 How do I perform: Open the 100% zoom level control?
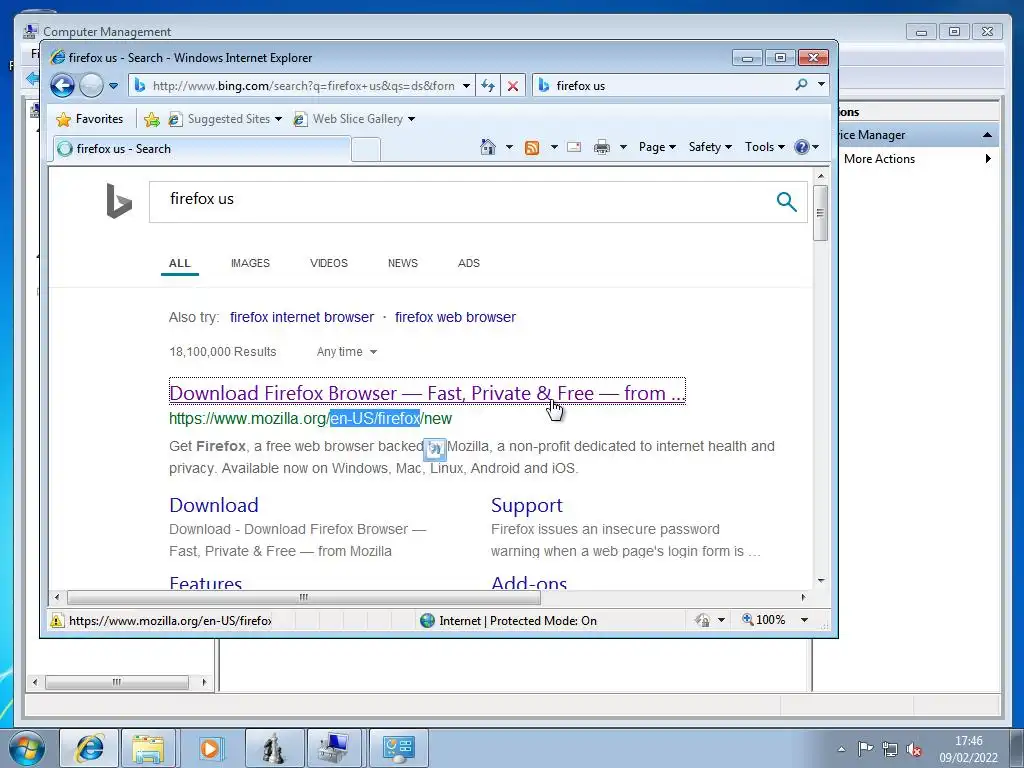(764, 620)
